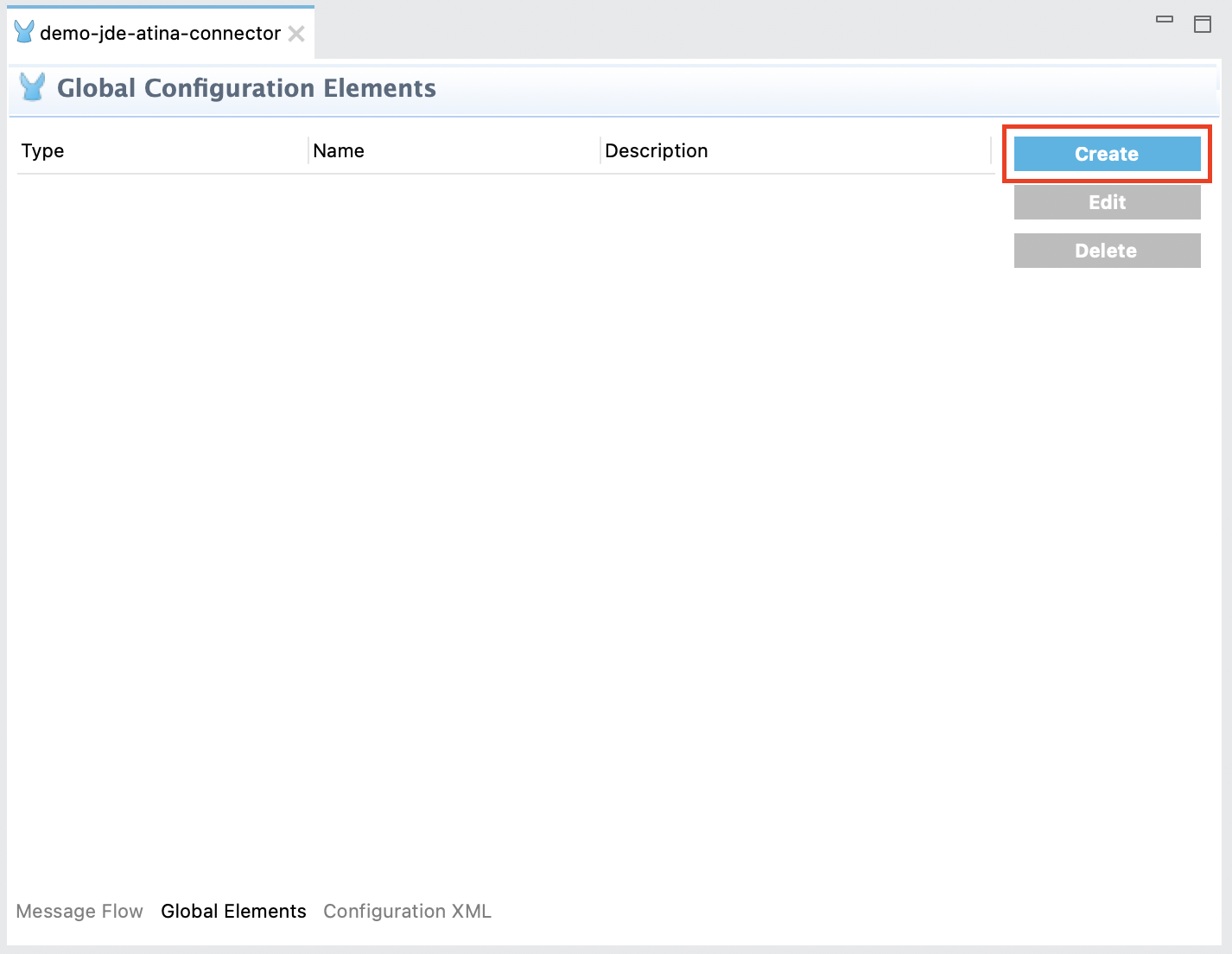This screenshot has width=1232, height=954.
Task: Click the empty global elements table area
Action: coord(505,518)
